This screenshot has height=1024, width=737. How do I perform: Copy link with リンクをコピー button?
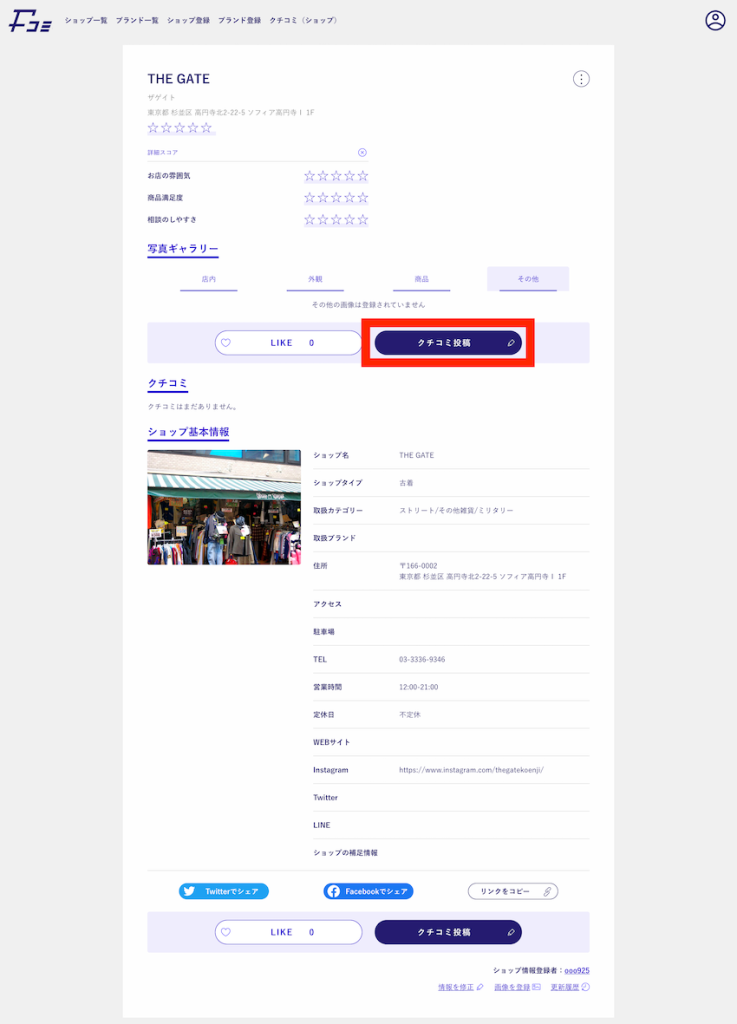(x=512, y=891)
